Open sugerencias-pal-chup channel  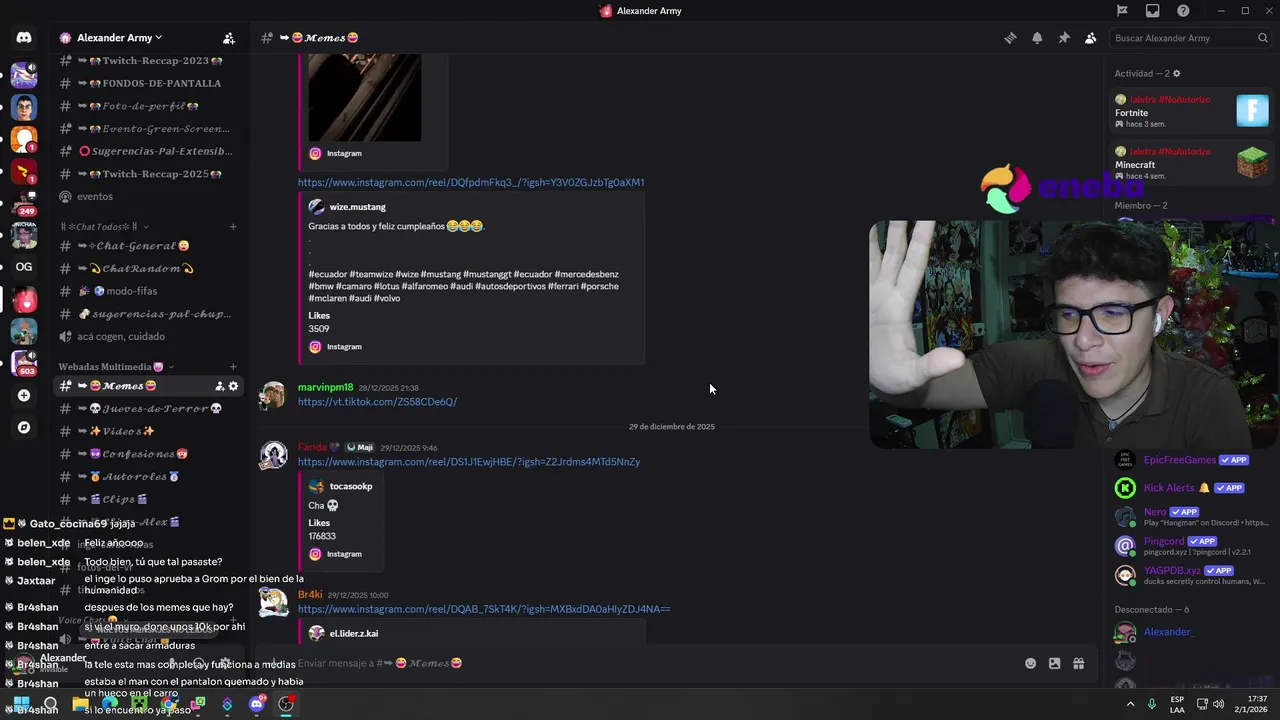pyautogui.click(x=148, y=314)
